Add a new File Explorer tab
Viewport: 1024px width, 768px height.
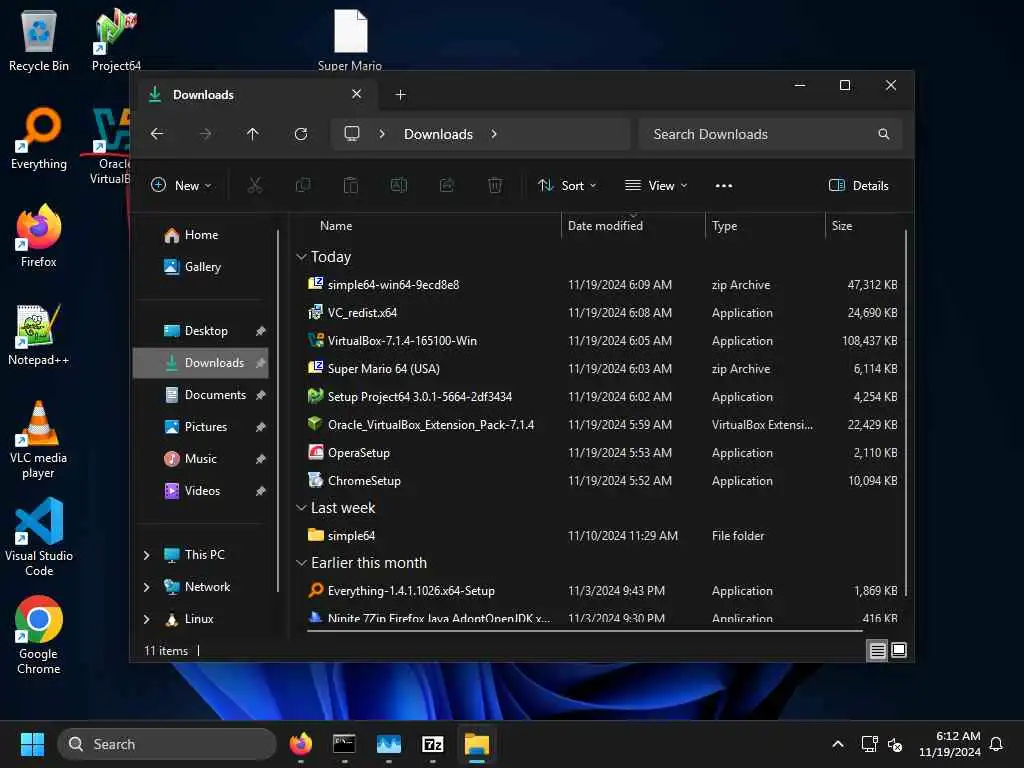click(400, 95)
